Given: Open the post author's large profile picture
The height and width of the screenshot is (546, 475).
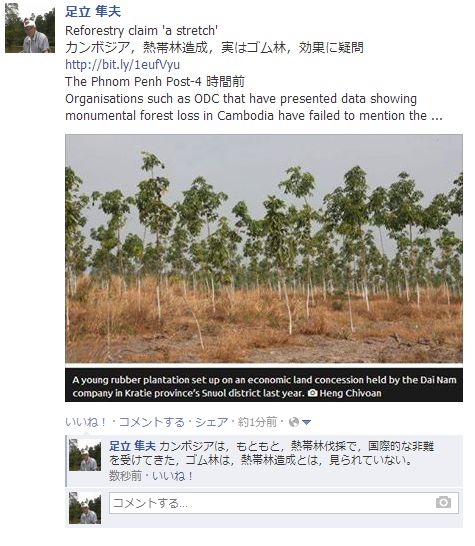Looking at the screenshot, I should pyautogui.click(x=30, y=28).
